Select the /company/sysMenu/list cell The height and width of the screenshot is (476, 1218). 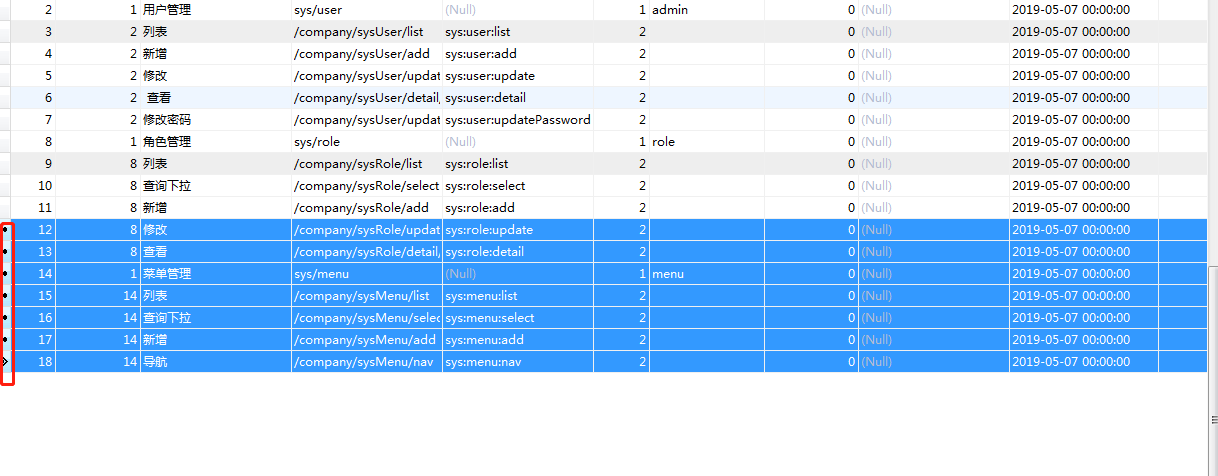click(x=366, y=296)
